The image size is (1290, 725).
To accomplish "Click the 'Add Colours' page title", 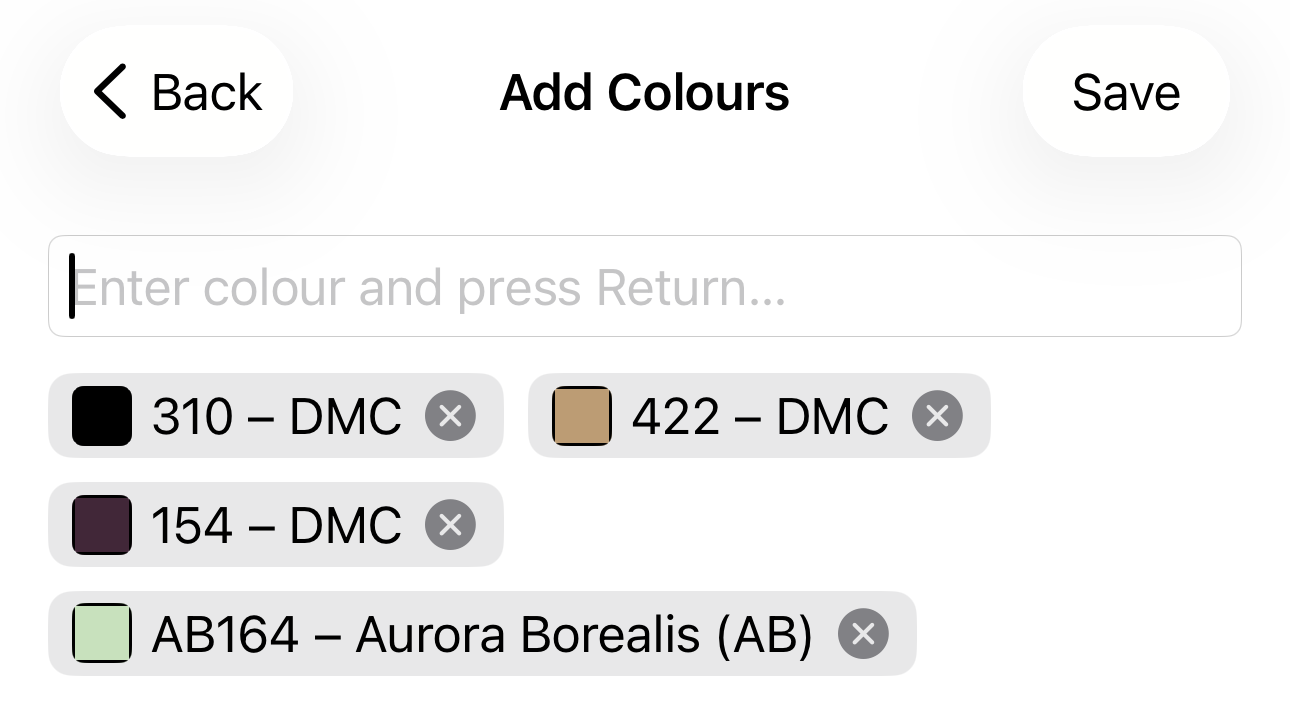I will pos(645,92).
